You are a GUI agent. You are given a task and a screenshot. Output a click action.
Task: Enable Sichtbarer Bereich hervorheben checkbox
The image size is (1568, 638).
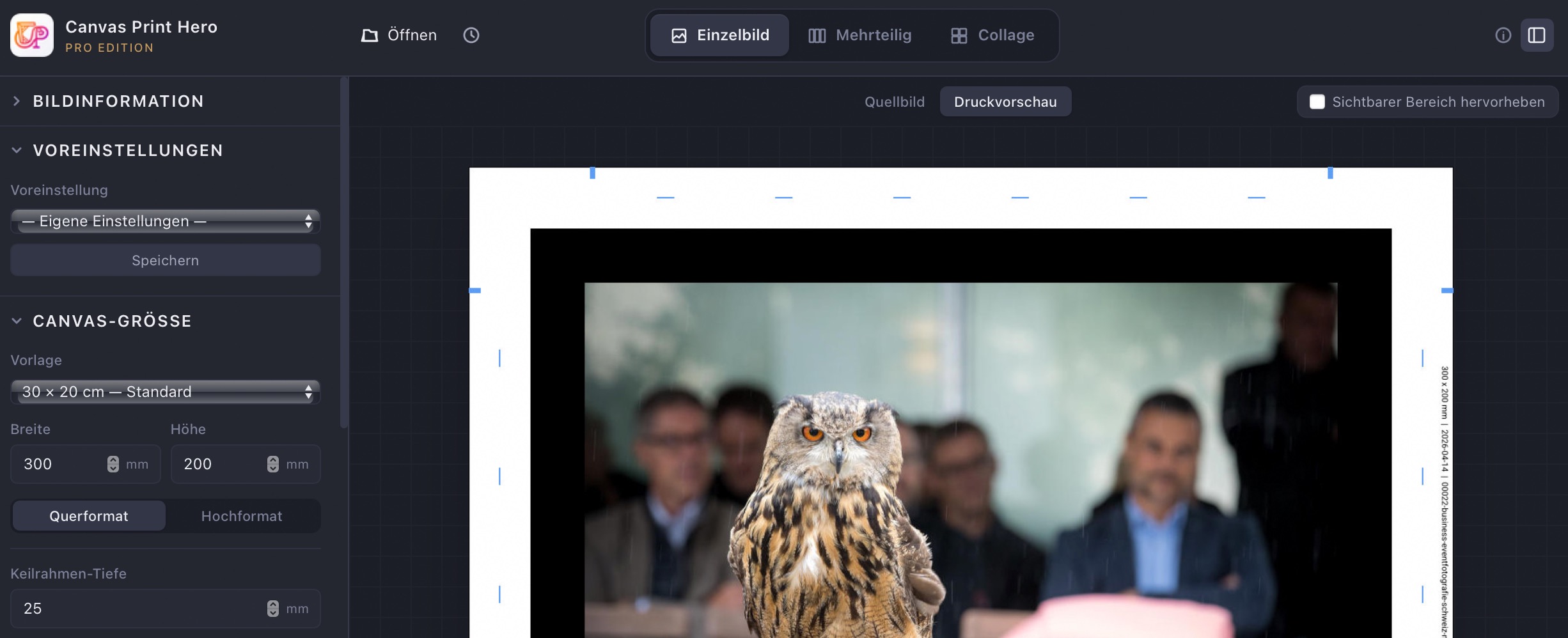[x=1317, y=102]
